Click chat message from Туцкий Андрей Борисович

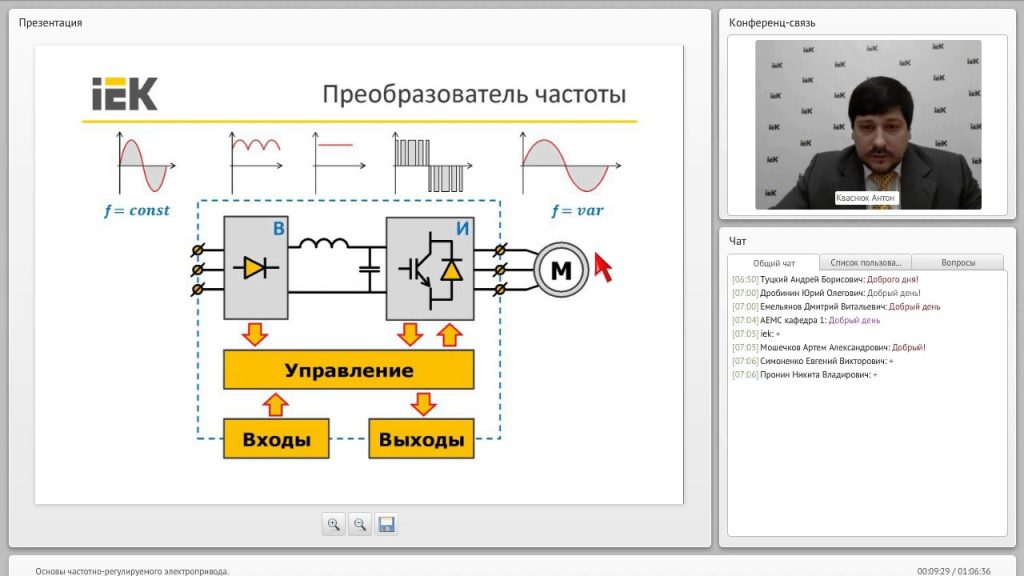825,280
